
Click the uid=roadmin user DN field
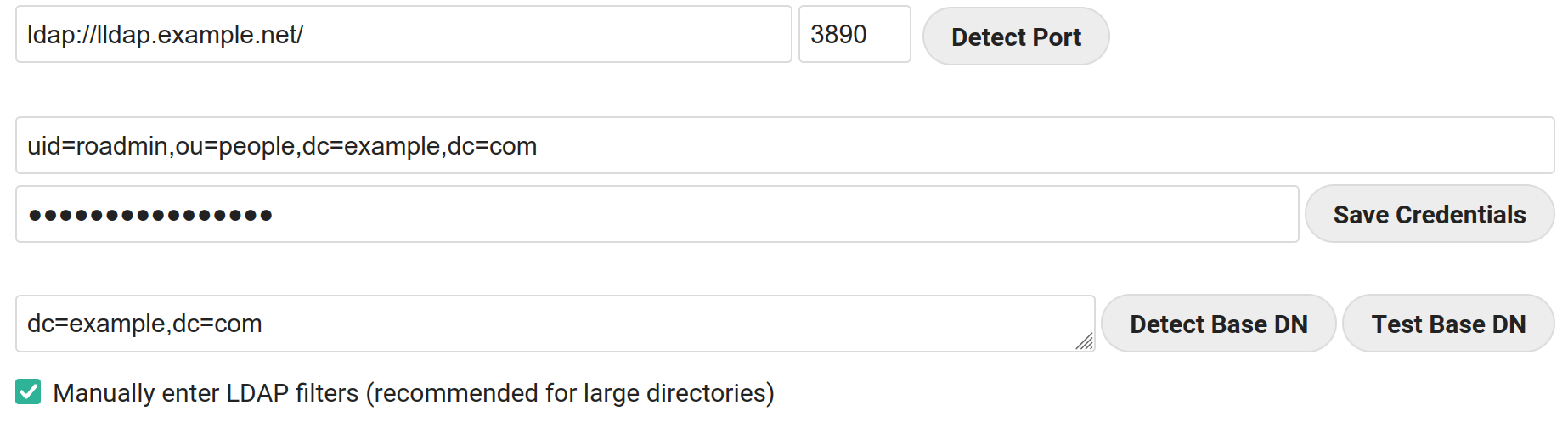tap(784, 146)
